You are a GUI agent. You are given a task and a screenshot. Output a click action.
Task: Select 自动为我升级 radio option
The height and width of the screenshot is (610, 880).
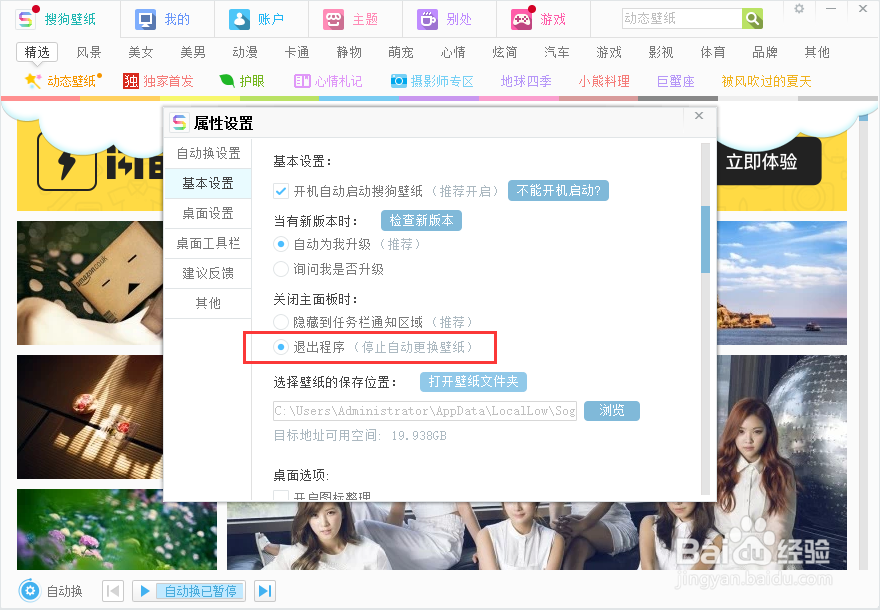[x=281, y=244]
